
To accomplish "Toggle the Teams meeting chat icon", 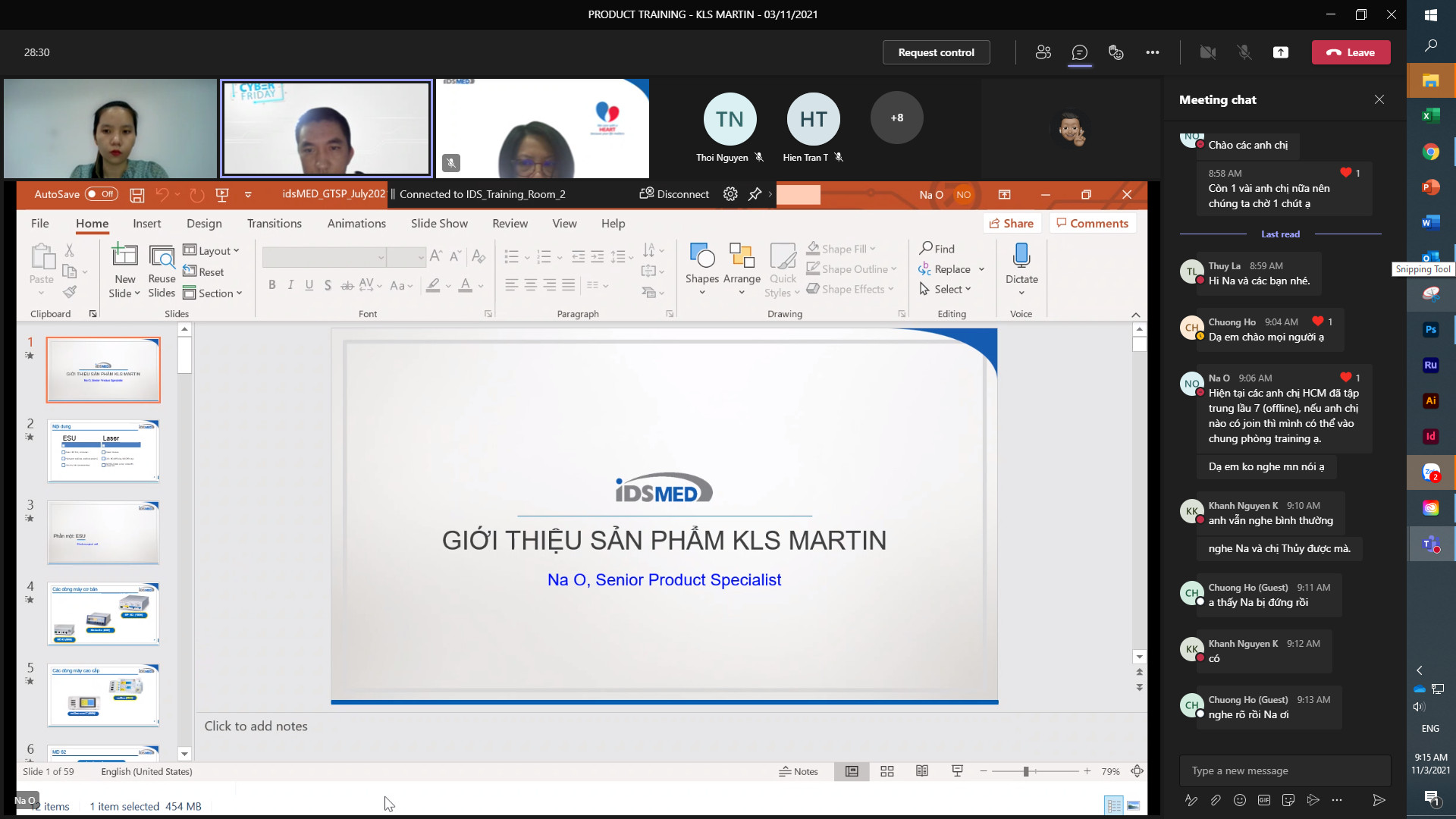I will pyautogui.click(x=1080, y=52).
